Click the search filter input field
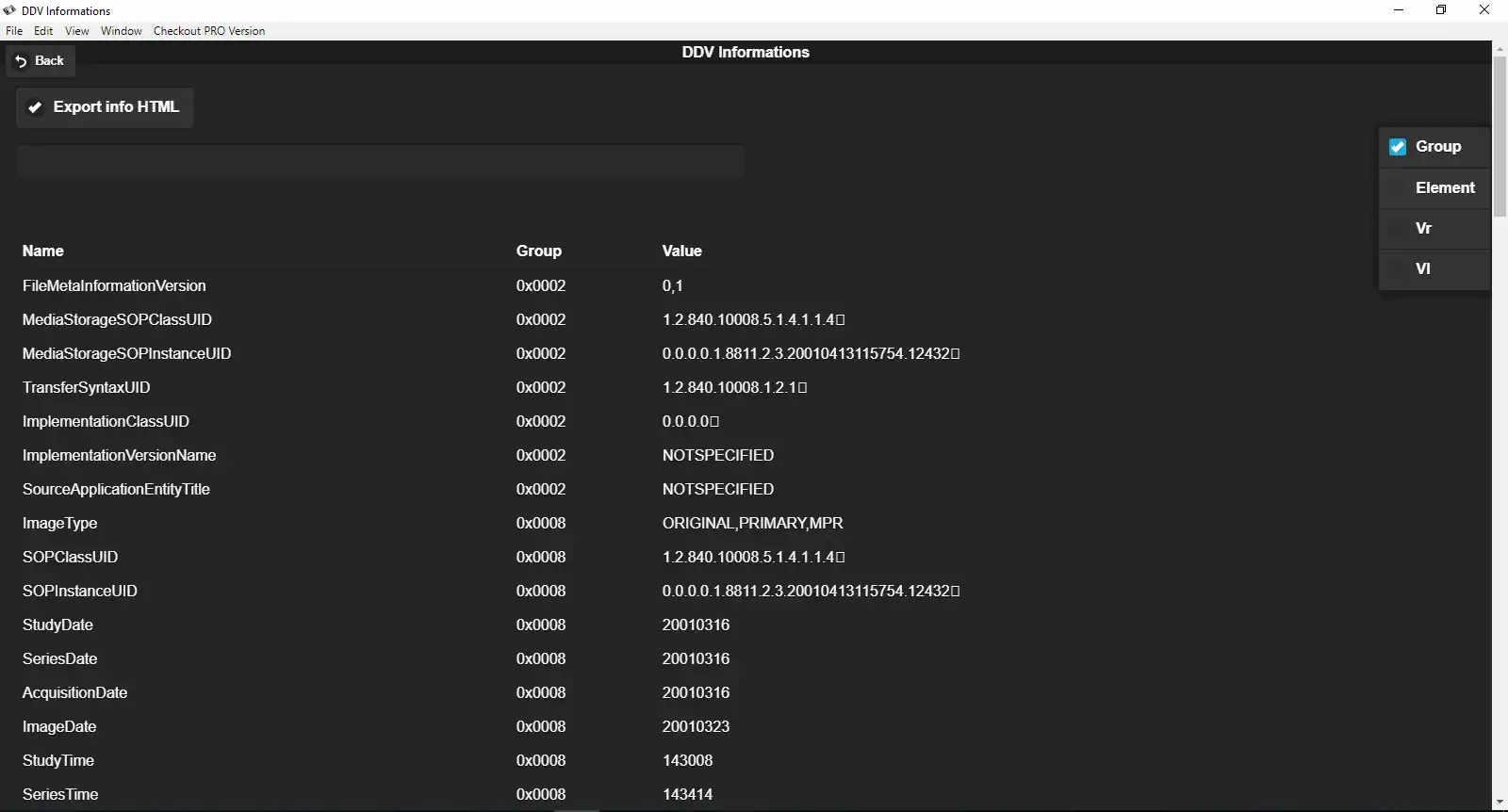Screen dimensions: 1508x812 [x=381, y=161]
